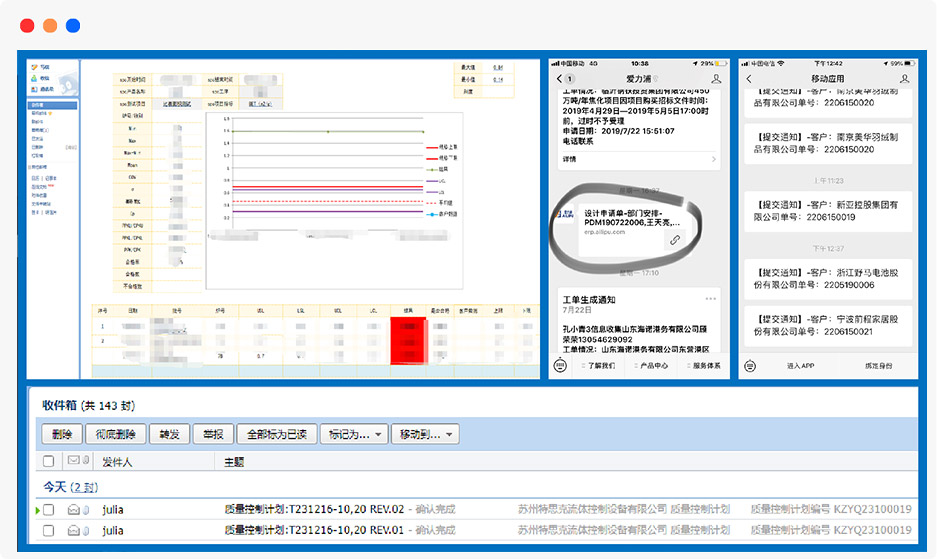Check the box for the REV.02 email
The width and height of the screenshot is (937, 559).
[x=48, y=510]
